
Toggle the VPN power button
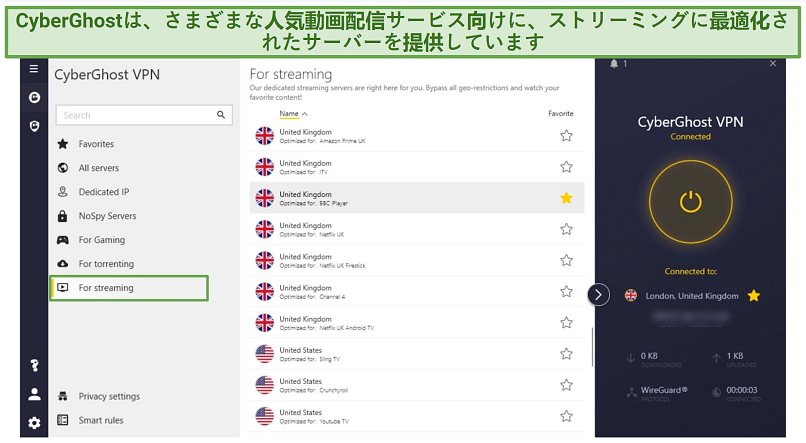coord(690,201)
